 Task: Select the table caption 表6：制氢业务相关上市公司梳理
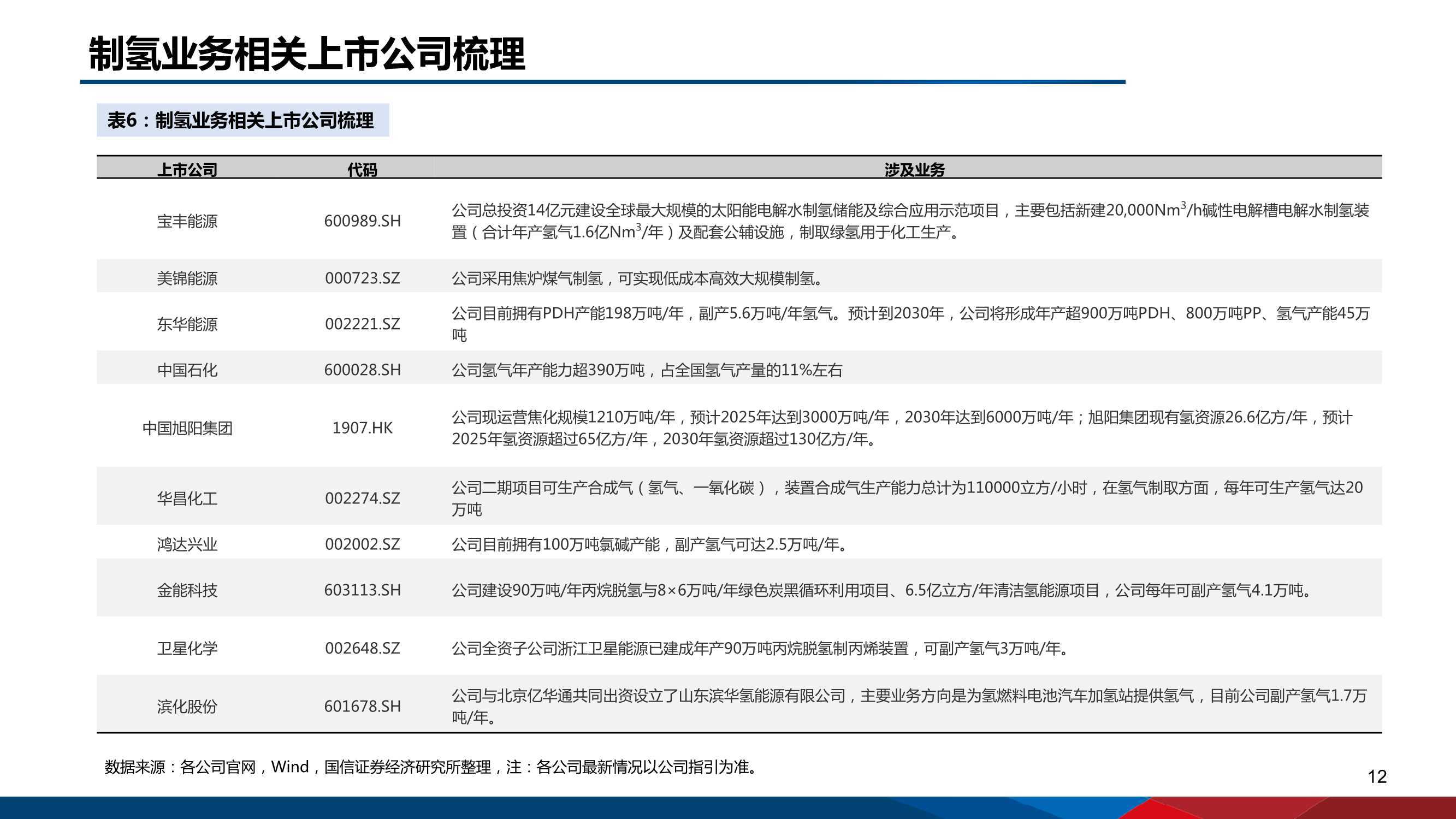point(241,120)
